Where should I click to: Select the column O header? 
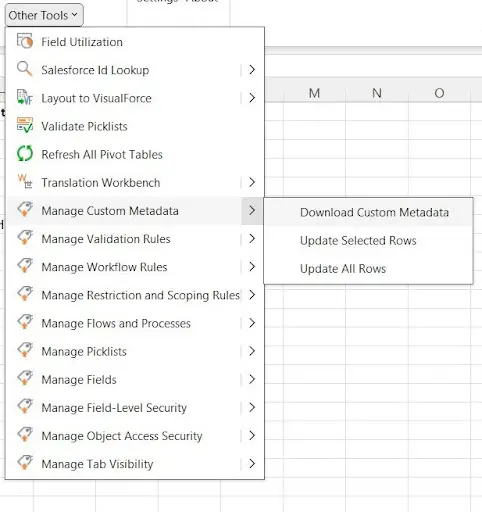point(439,93)
